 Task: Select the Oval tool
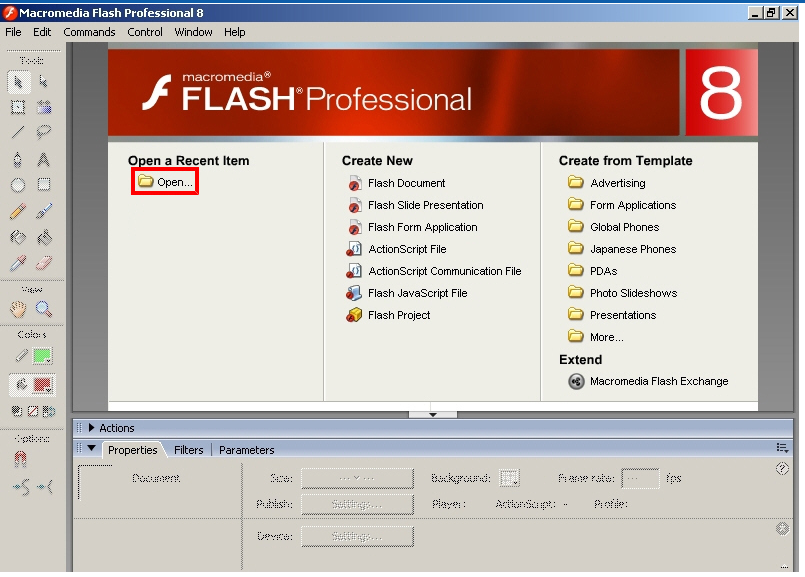pyautogui.click(x=18, y=184)
